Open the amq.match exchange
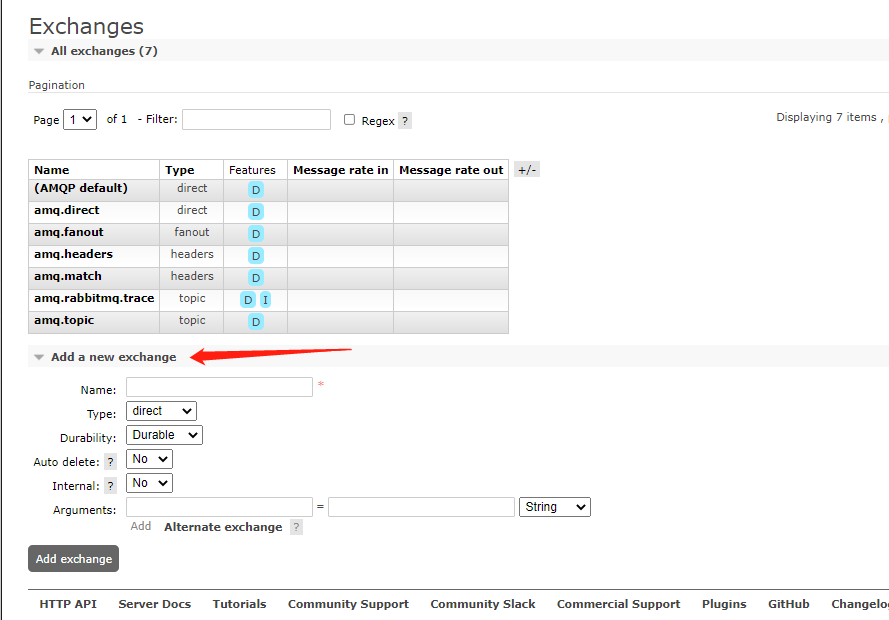889x620 pixels. pos(67,277)
